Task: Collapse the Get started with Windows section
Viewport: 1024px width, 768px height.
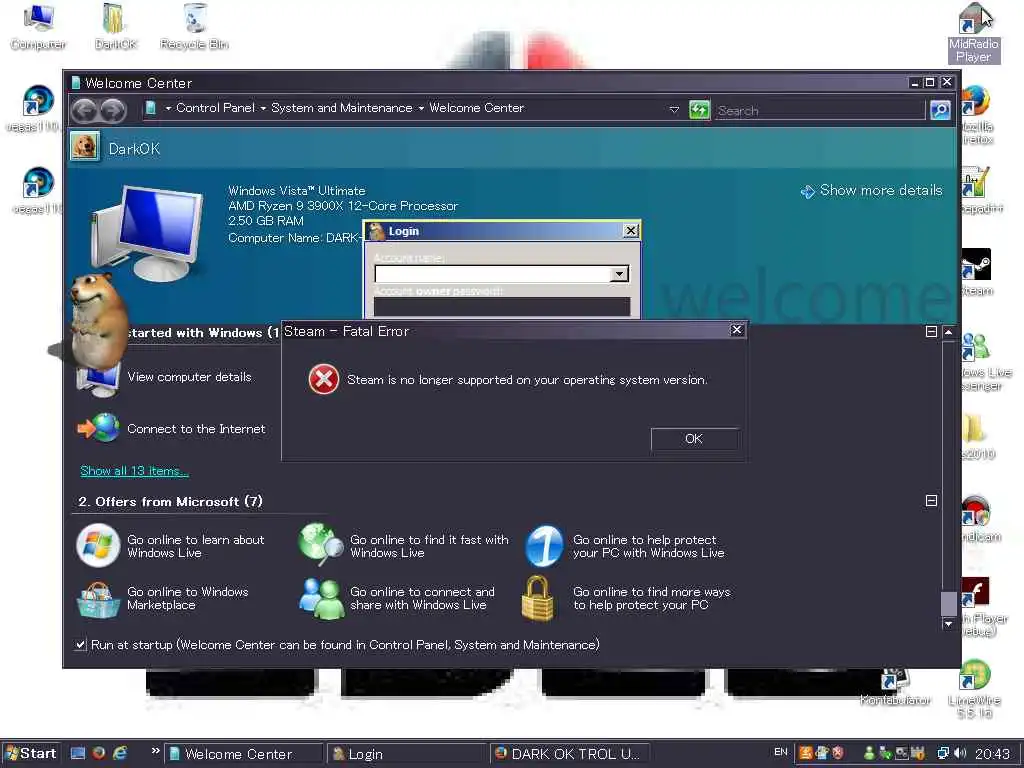Action: [931, 332]
